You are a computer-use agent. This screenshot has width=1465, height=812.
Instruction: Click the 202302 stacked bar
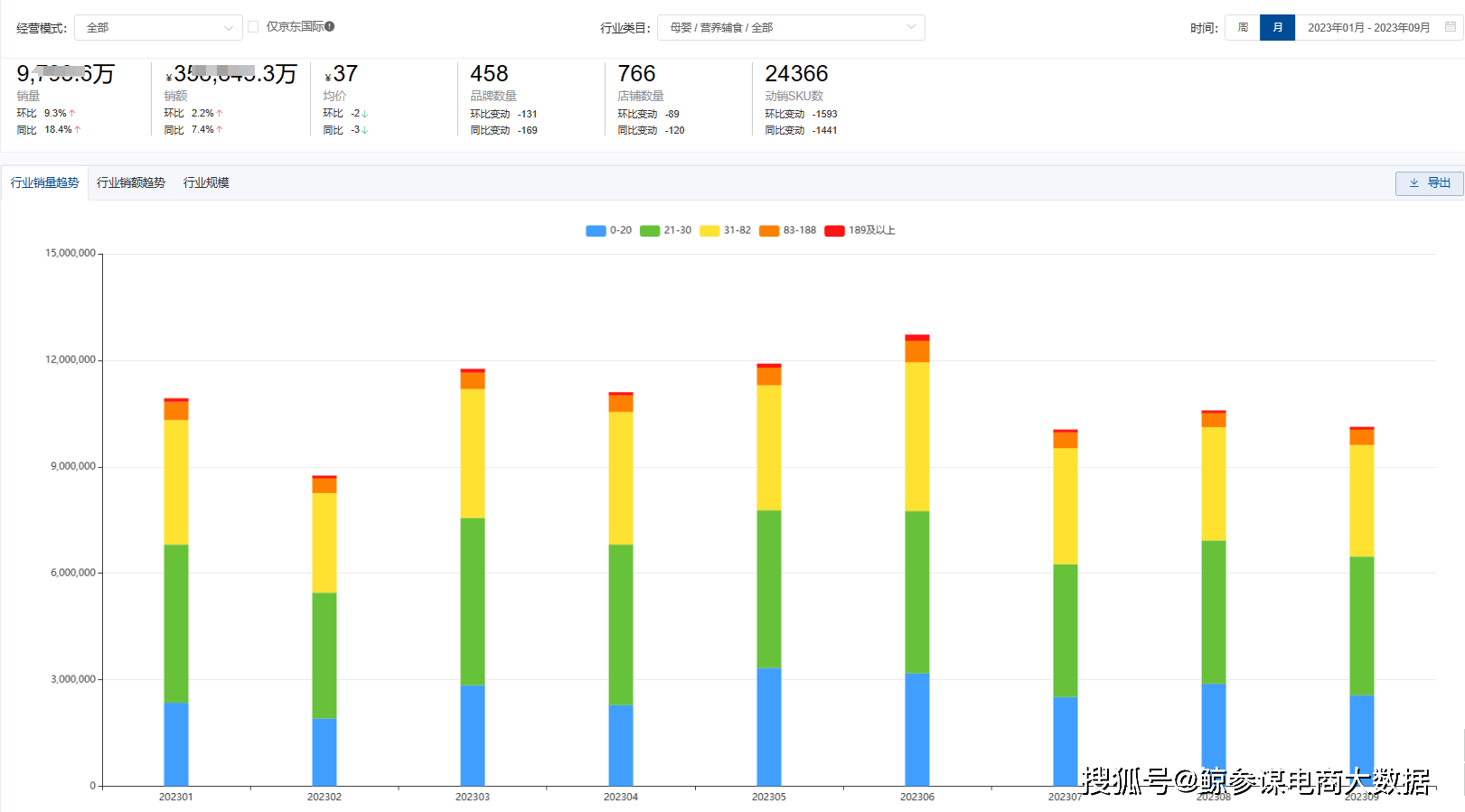324,630
